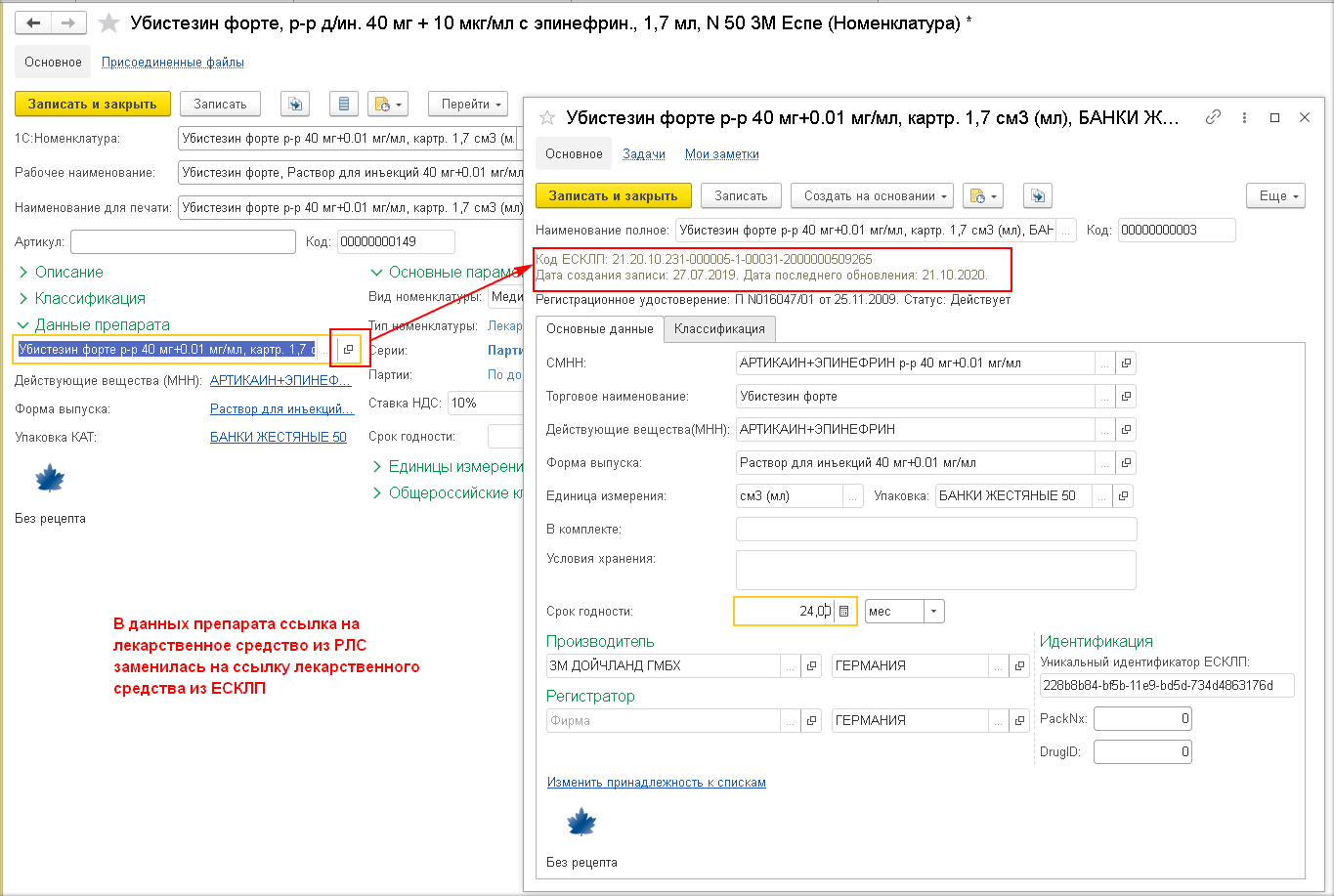Open reports dropdown icon in main toolbar
The height and width of the screenshot is (896, 1334).
coord(388,104)
